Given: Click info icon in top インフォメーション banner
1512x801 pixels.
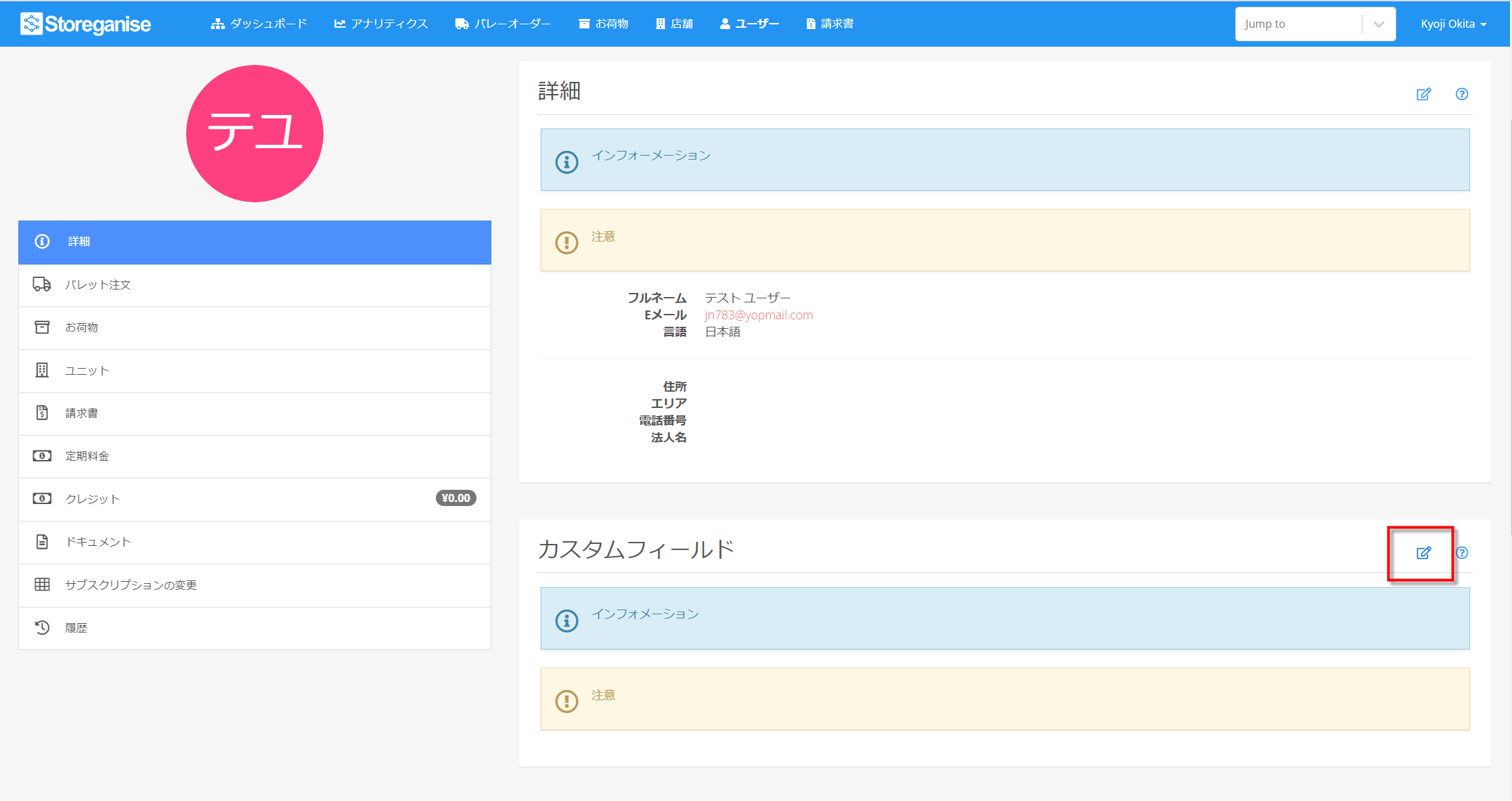Looking at the screenshot, I should [x=566, y=162].
